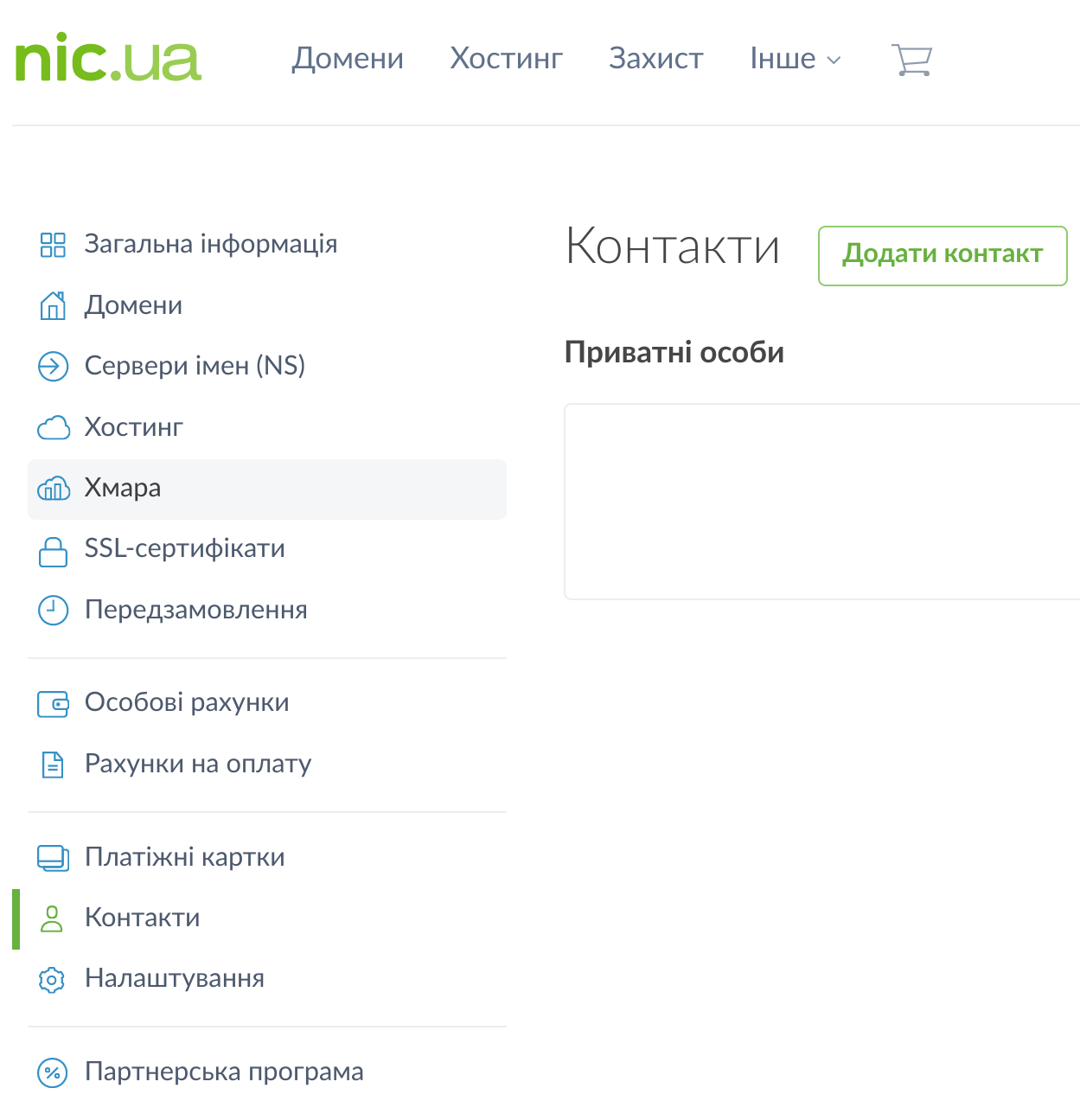Click the clock icon for Передзамовлення
Screen dimensions: 1080x1120
(53, 611)
